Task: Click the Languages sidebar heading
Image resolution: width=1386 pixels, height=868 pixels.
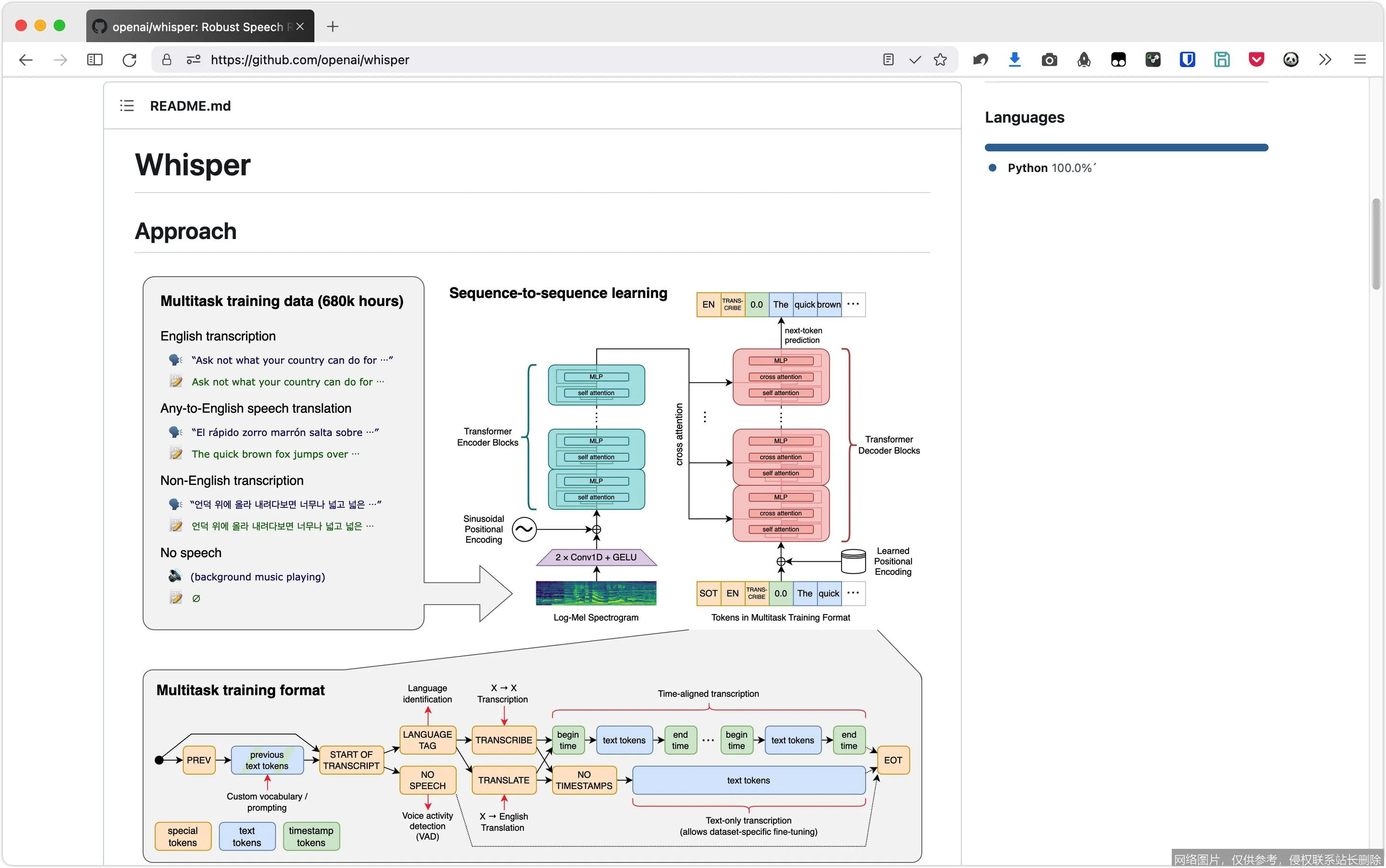Action: point(1024,117)
